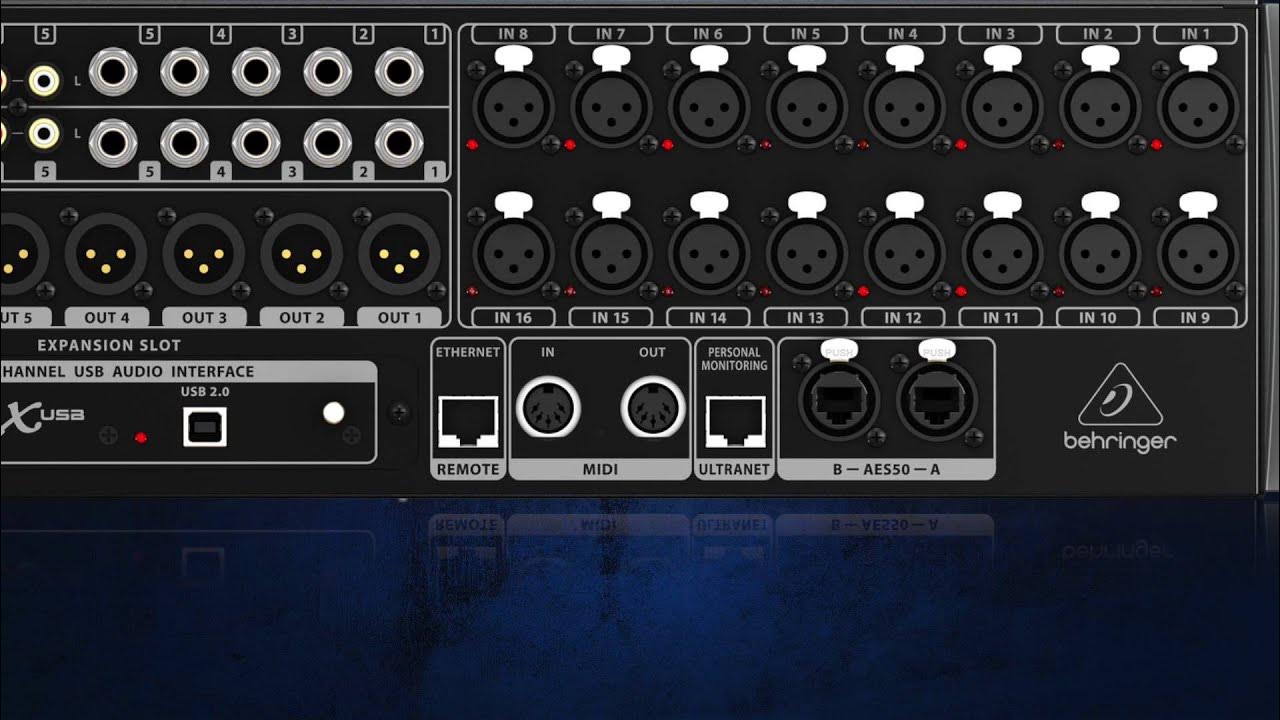Click the 'IN 8' label text
This screenshot has height=720, width=1280.
[513, 34]
